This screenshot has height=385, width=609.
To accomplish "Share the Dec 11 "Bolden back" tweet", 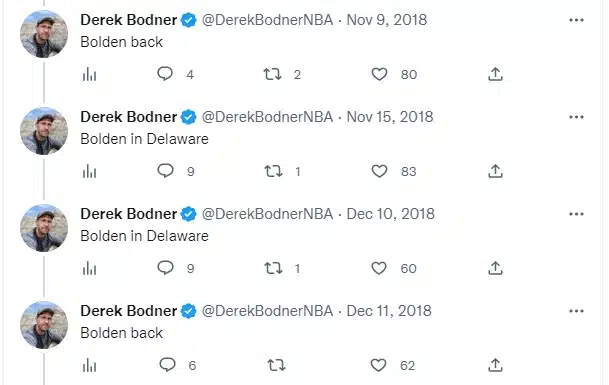I will [495, 365].
